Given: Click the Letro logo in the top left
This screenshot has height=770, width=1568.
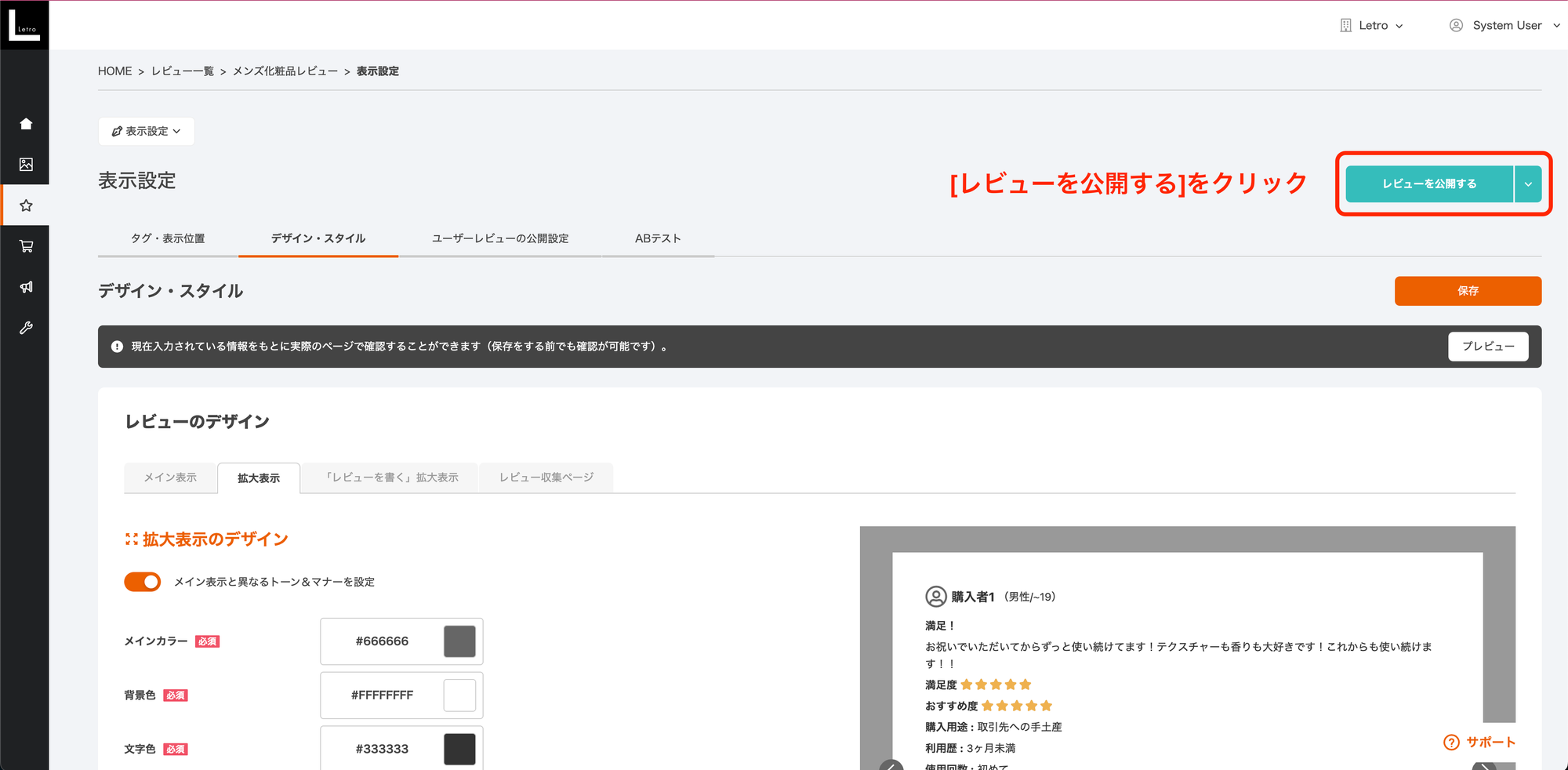Looking at the screenshot, I should coord(24,24).
